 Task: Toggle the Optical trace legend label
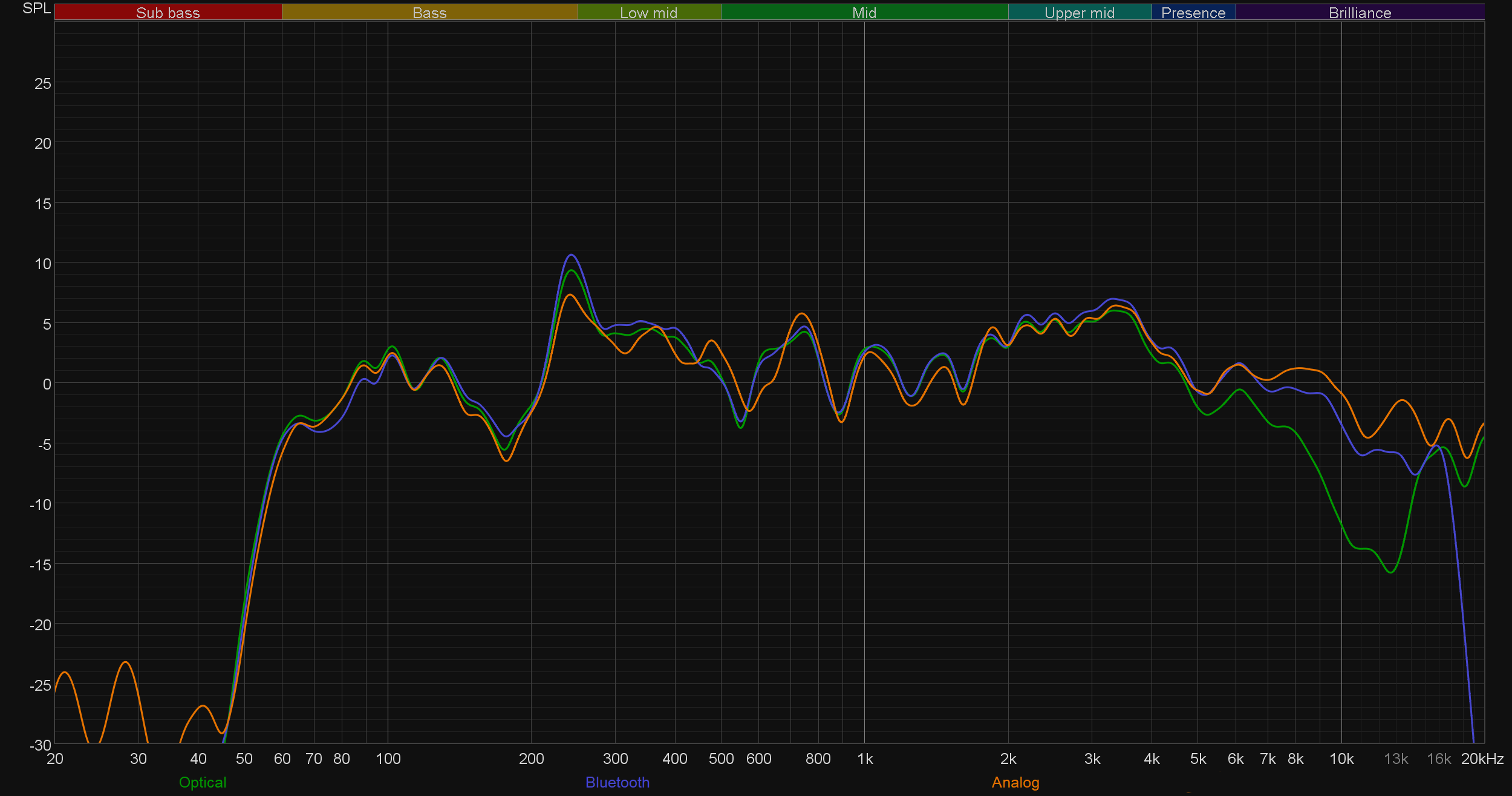point(203,782)
